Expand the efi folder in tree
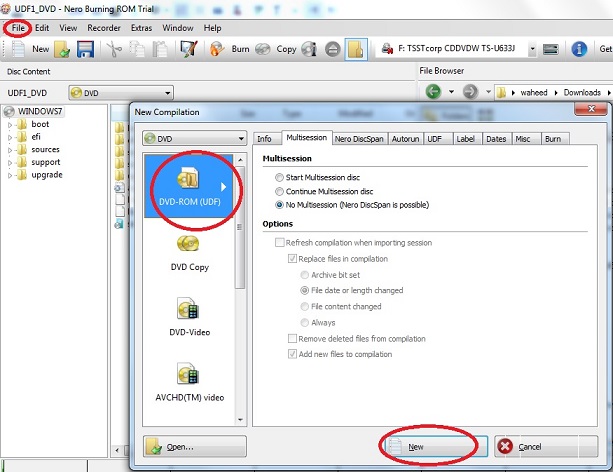The image size is (613, 472). click(10, 138)
